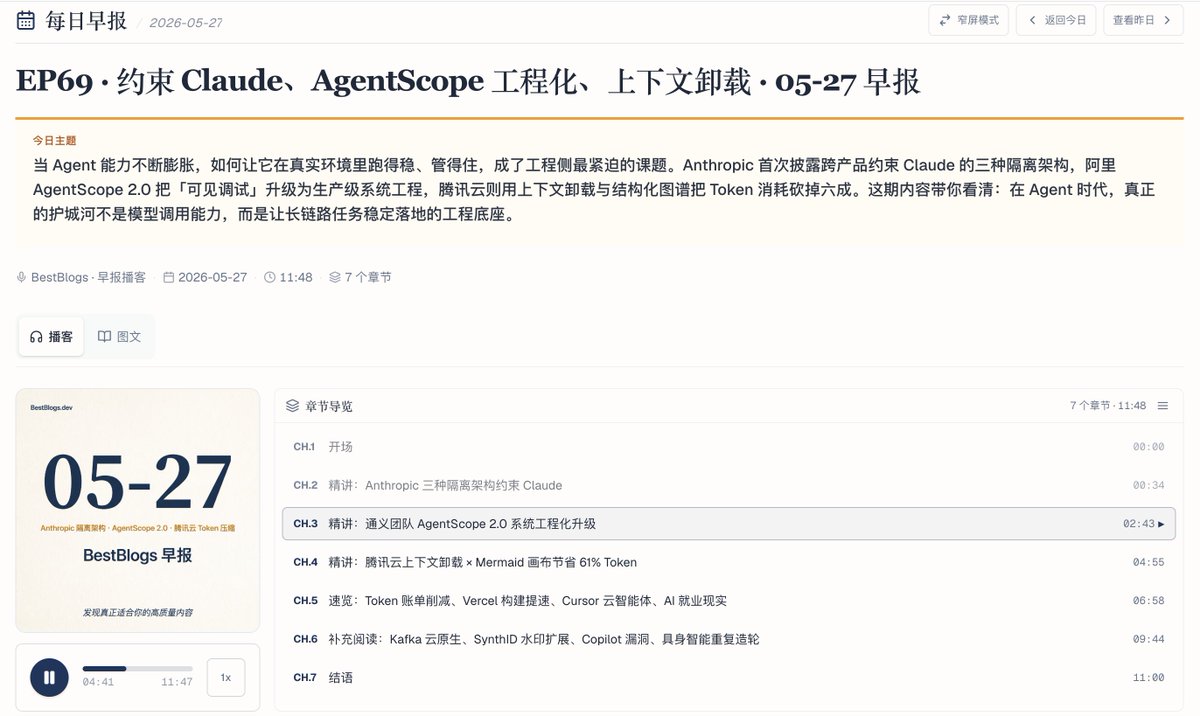Screen dimensions: 1200x716
Task: Click timestamp 11:00 on CH.7 row
Action: click(x=1149, y=678)
